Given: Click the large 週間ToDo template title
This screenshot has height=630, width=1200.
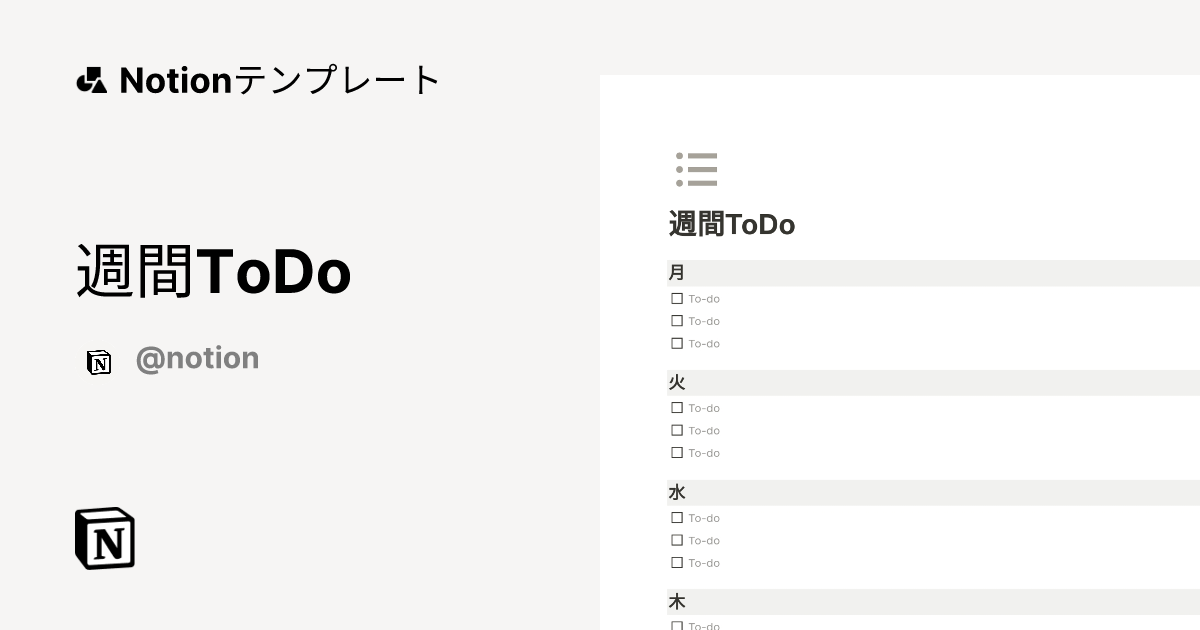Looking at the screenshot, I should point(214,271).
